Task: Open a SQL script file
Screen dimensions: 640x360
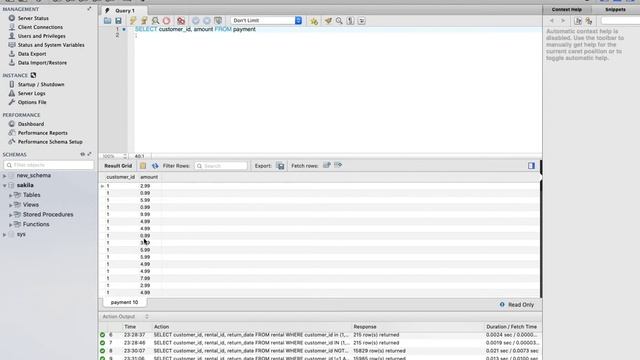Action: [x=107, y=20]
